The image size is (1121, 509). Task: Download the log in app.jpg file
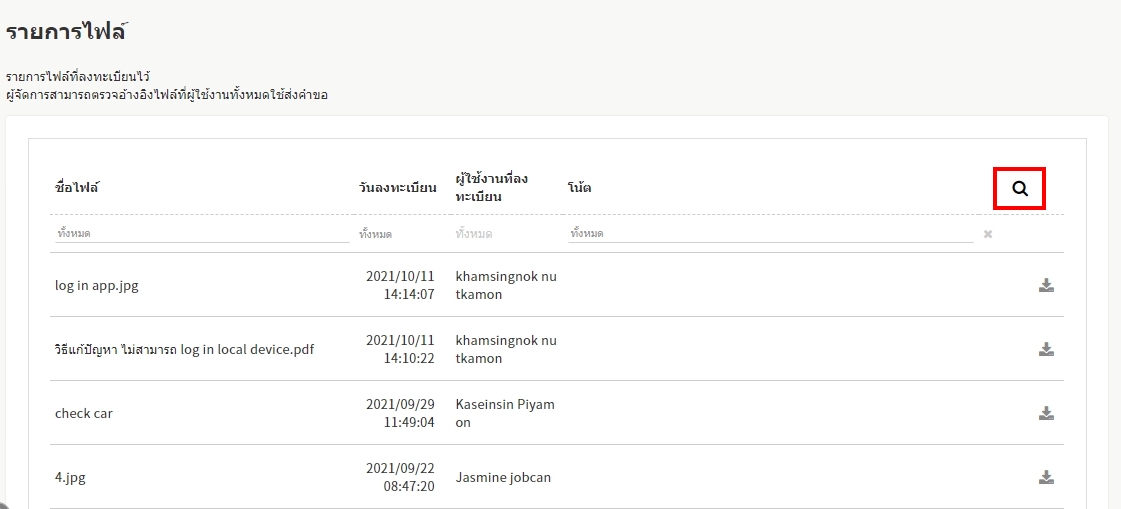pos(1046,285)
